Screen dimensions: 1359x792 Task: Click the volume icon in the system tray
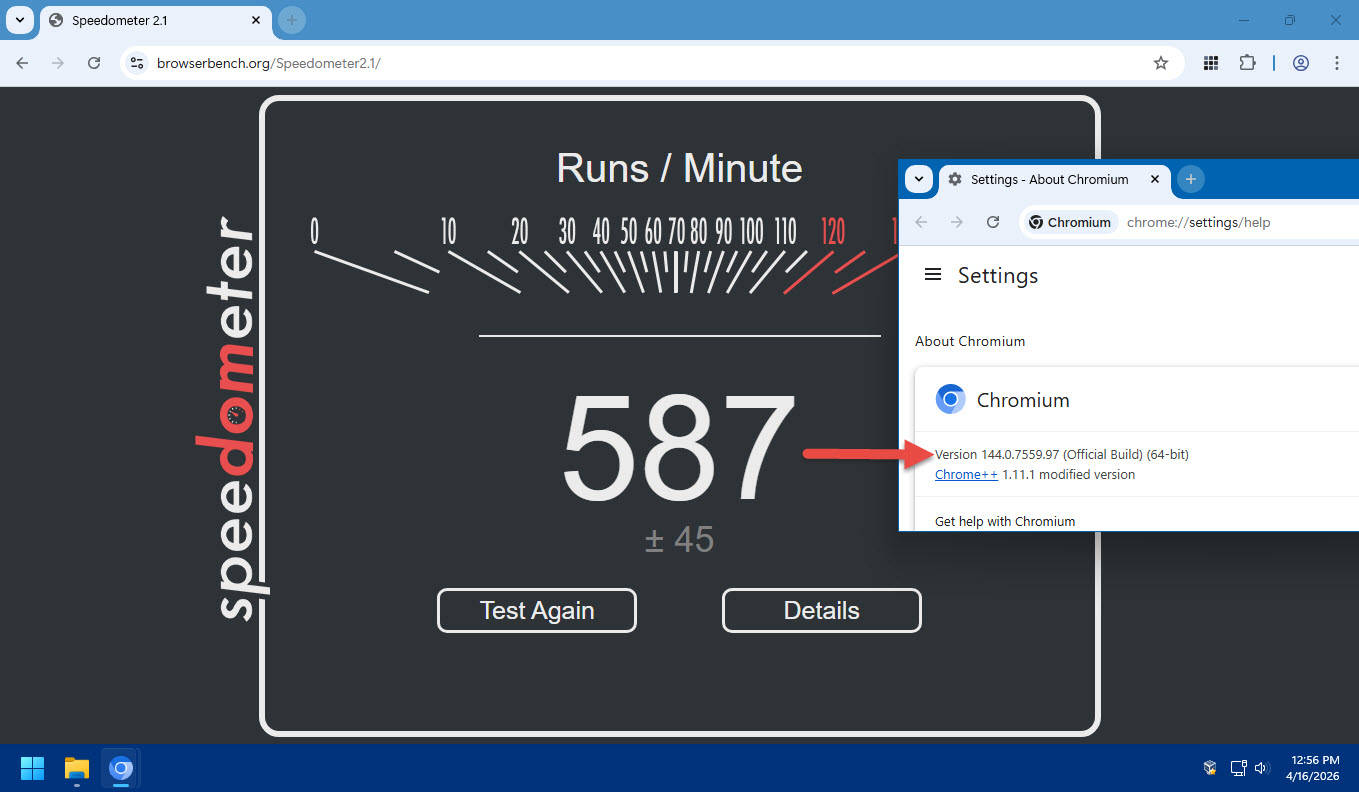pyautogui.click(x=1262, y=768)
